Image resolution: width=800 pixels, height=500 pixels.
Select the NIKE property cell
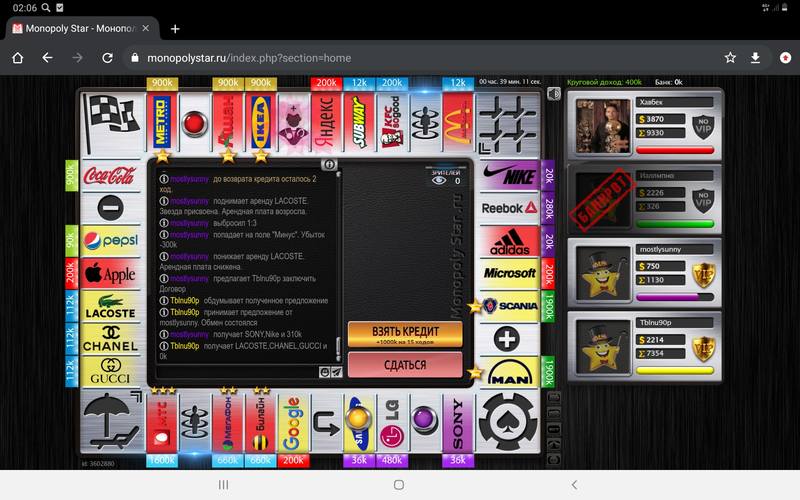[509, 176]
